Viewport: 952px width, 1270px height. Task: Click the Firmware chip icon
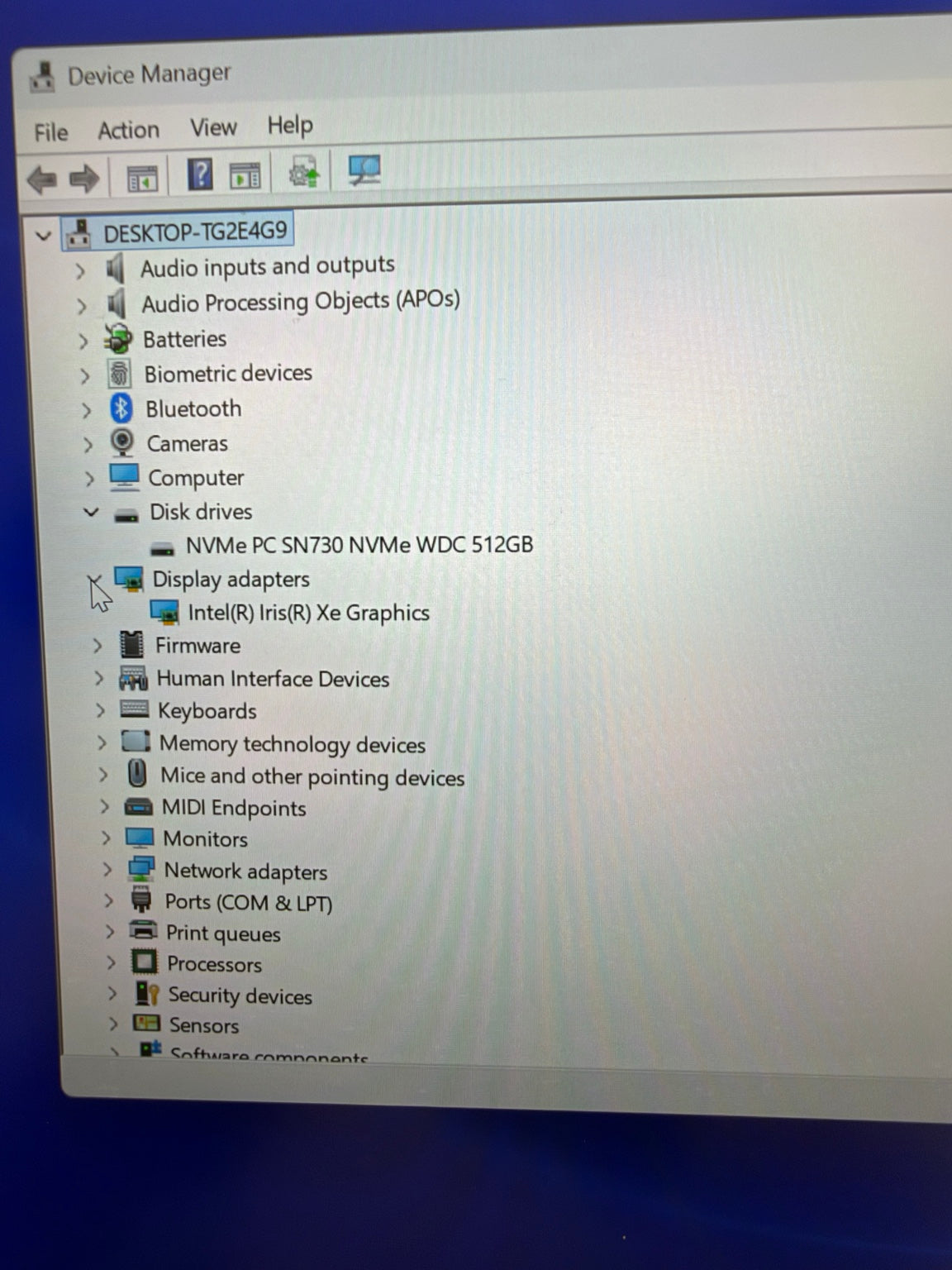131,645
